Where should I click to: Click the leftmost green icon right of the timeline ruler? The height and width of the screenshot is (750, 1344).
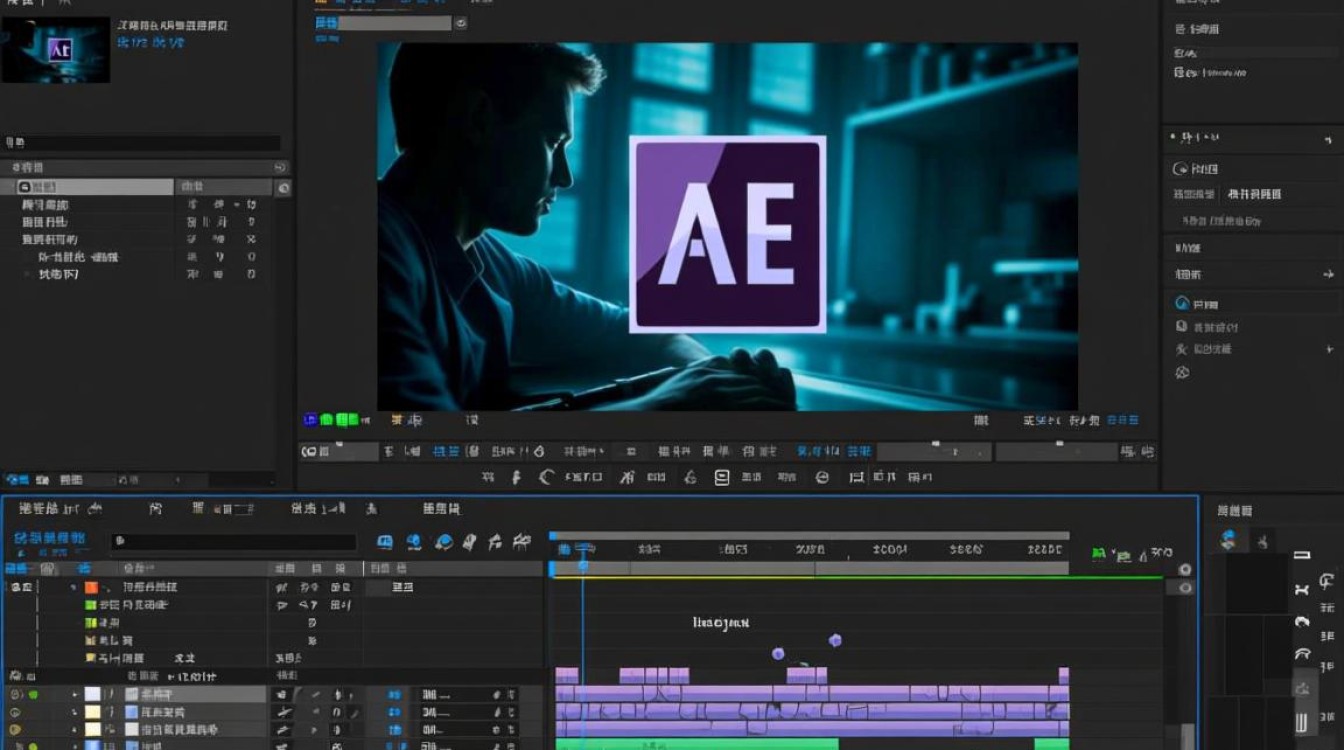point(1100,552)
